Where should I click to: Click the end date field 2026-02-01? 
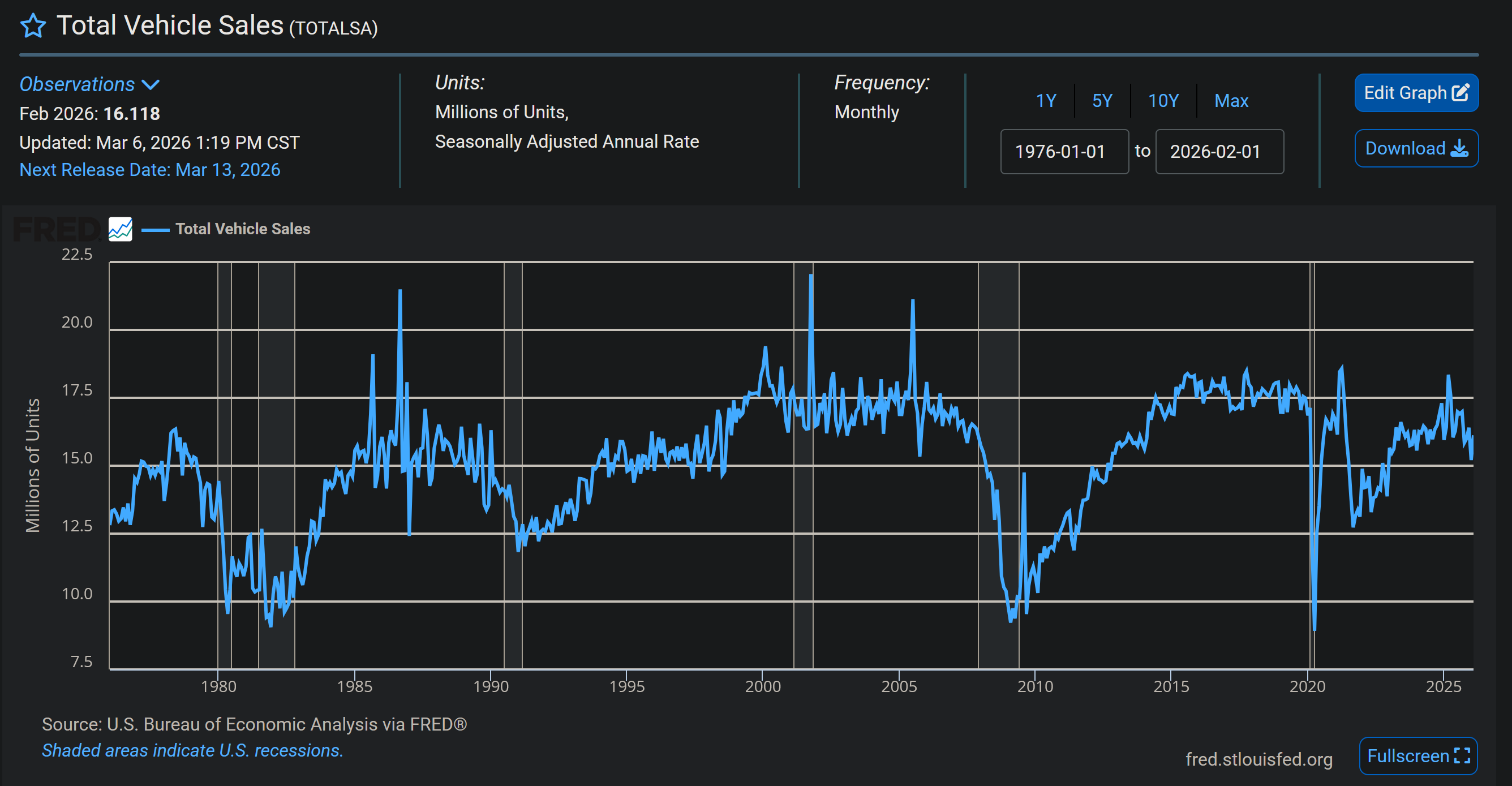click(1219, 152)
